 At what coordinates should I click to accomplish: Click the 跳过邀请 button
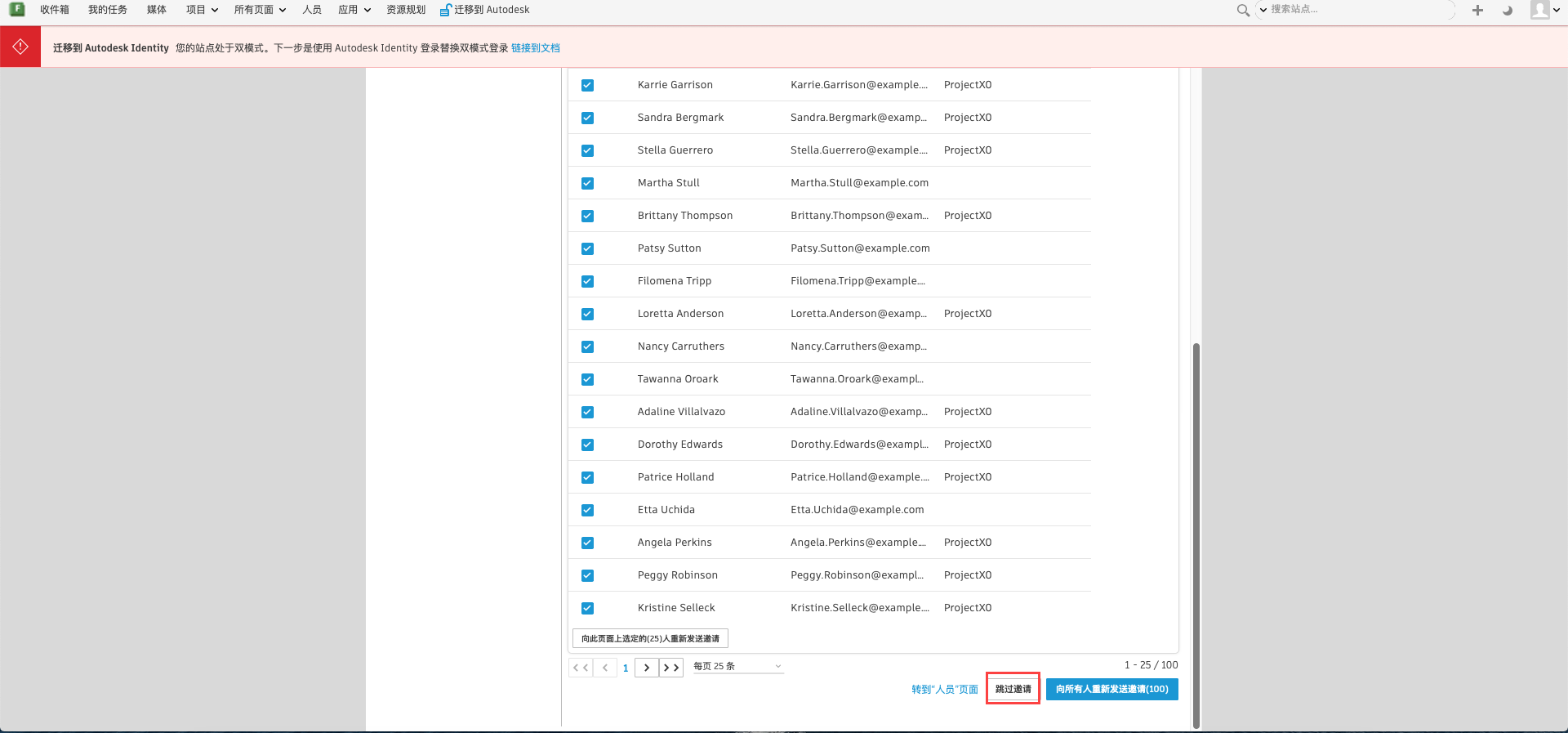1013,689
